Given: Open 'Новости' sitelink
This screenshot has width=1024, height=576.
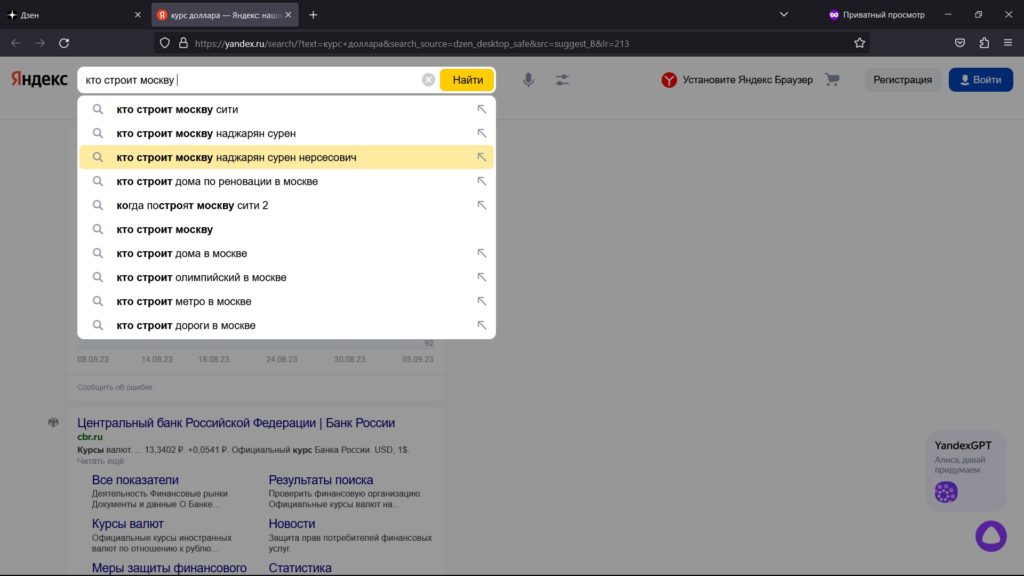Looking at the screenshot, I should pos(292,524).
